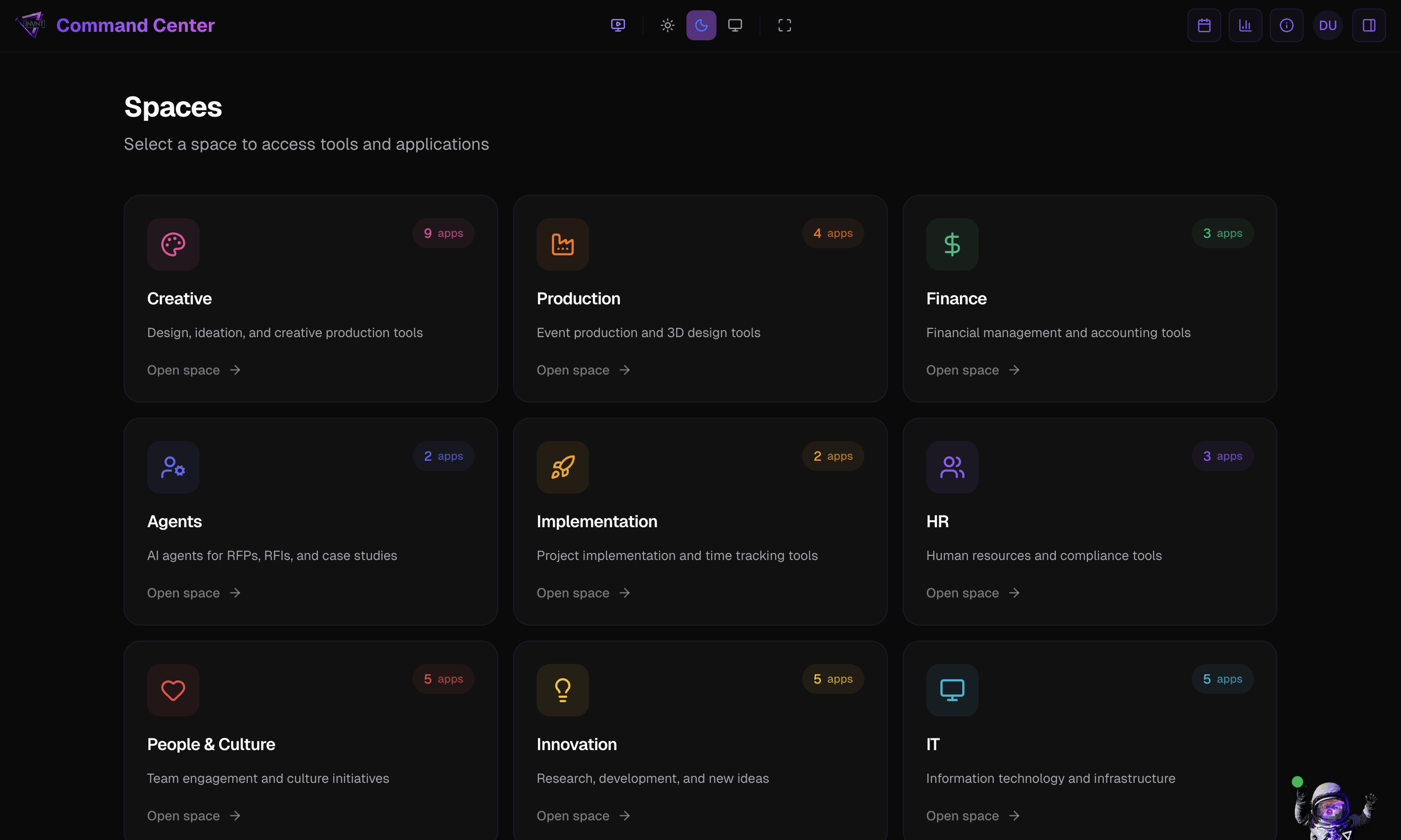Click the 9 apps badge on Creative
Screen dimensions: 1401x840
tap(443, 233)
